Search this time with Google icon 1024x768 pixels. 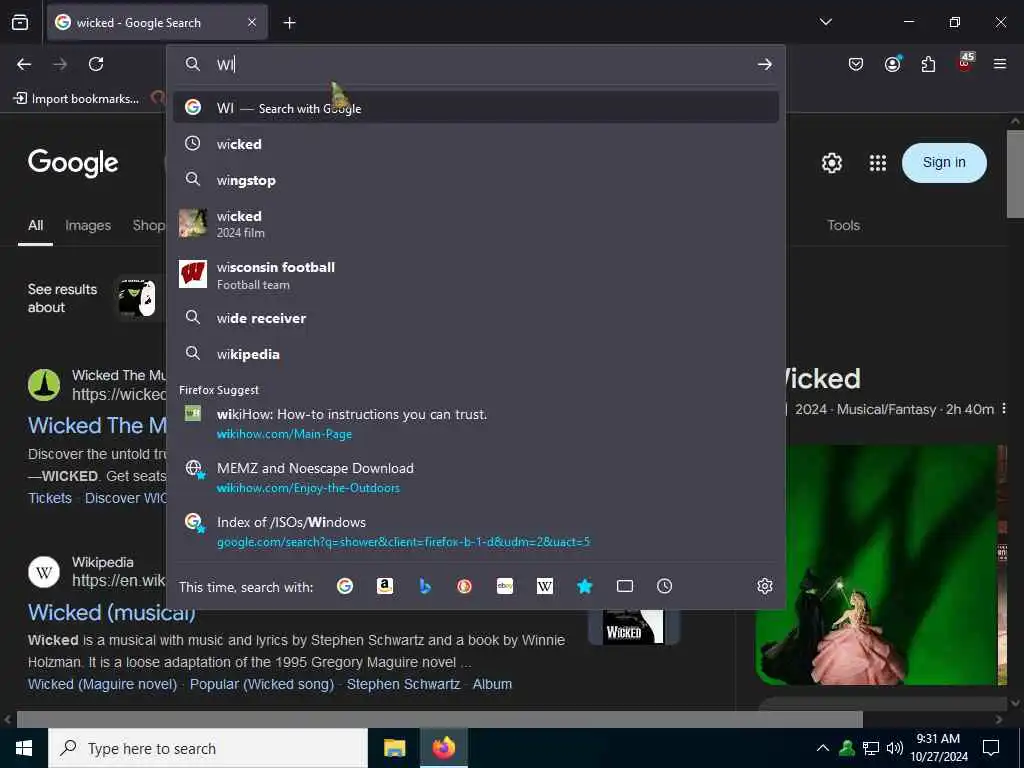pyautogui.click(x=345, y=586)
